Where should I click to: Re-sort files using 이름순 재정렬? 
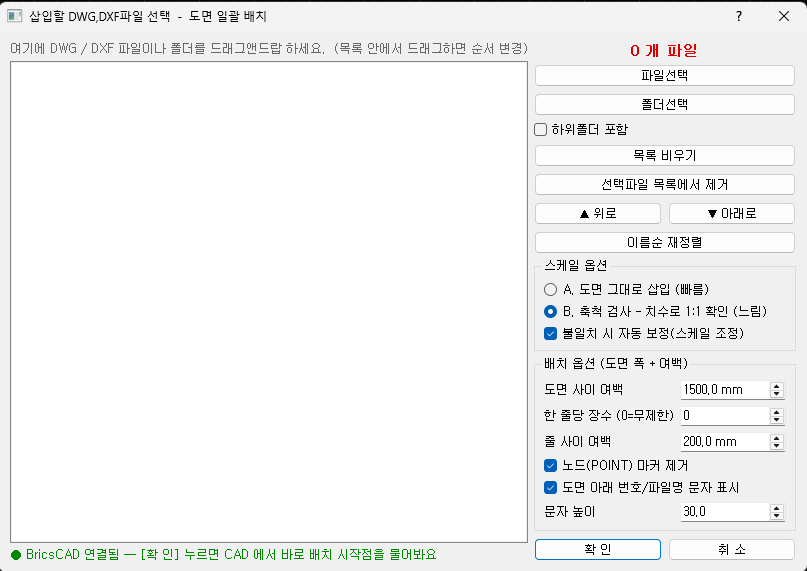click(x=664, y=243)
